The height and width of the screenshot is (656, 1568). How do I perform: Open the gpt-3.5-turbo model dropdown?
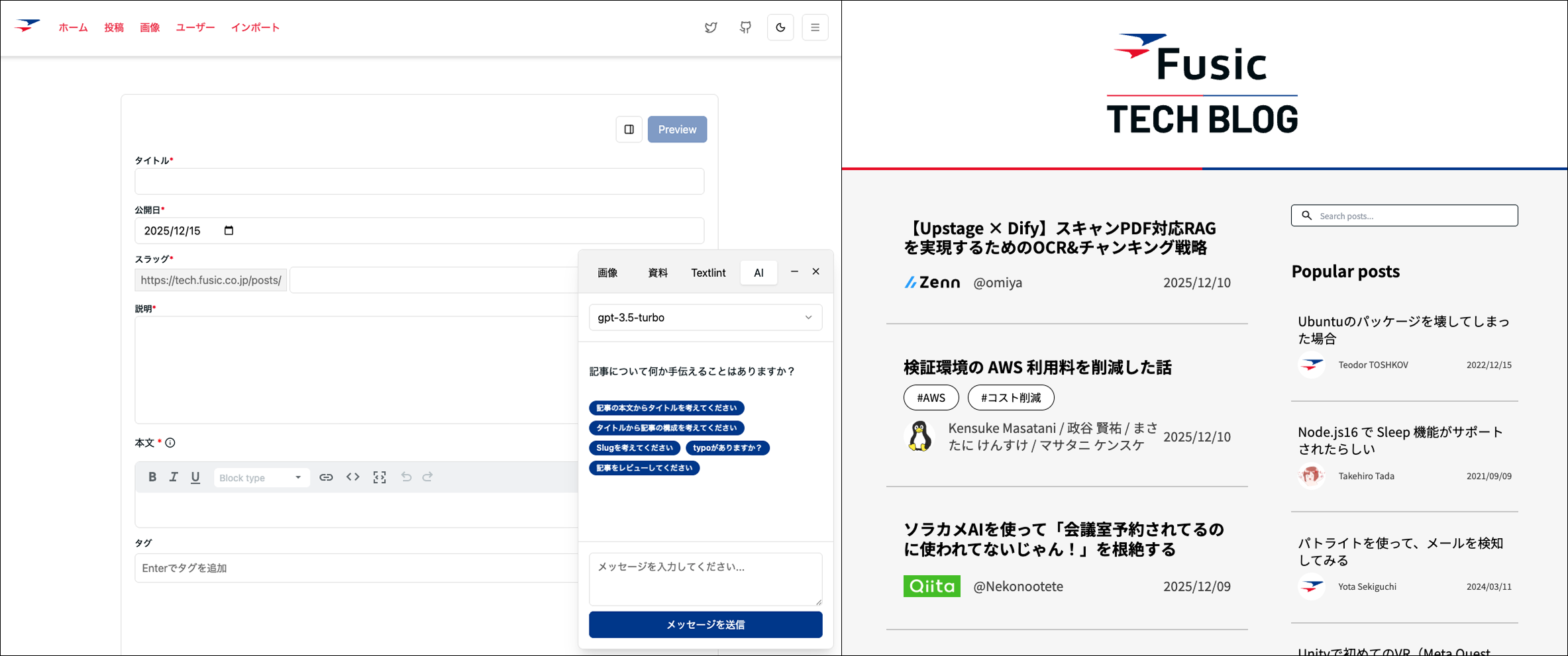click(x=705, y=317)
